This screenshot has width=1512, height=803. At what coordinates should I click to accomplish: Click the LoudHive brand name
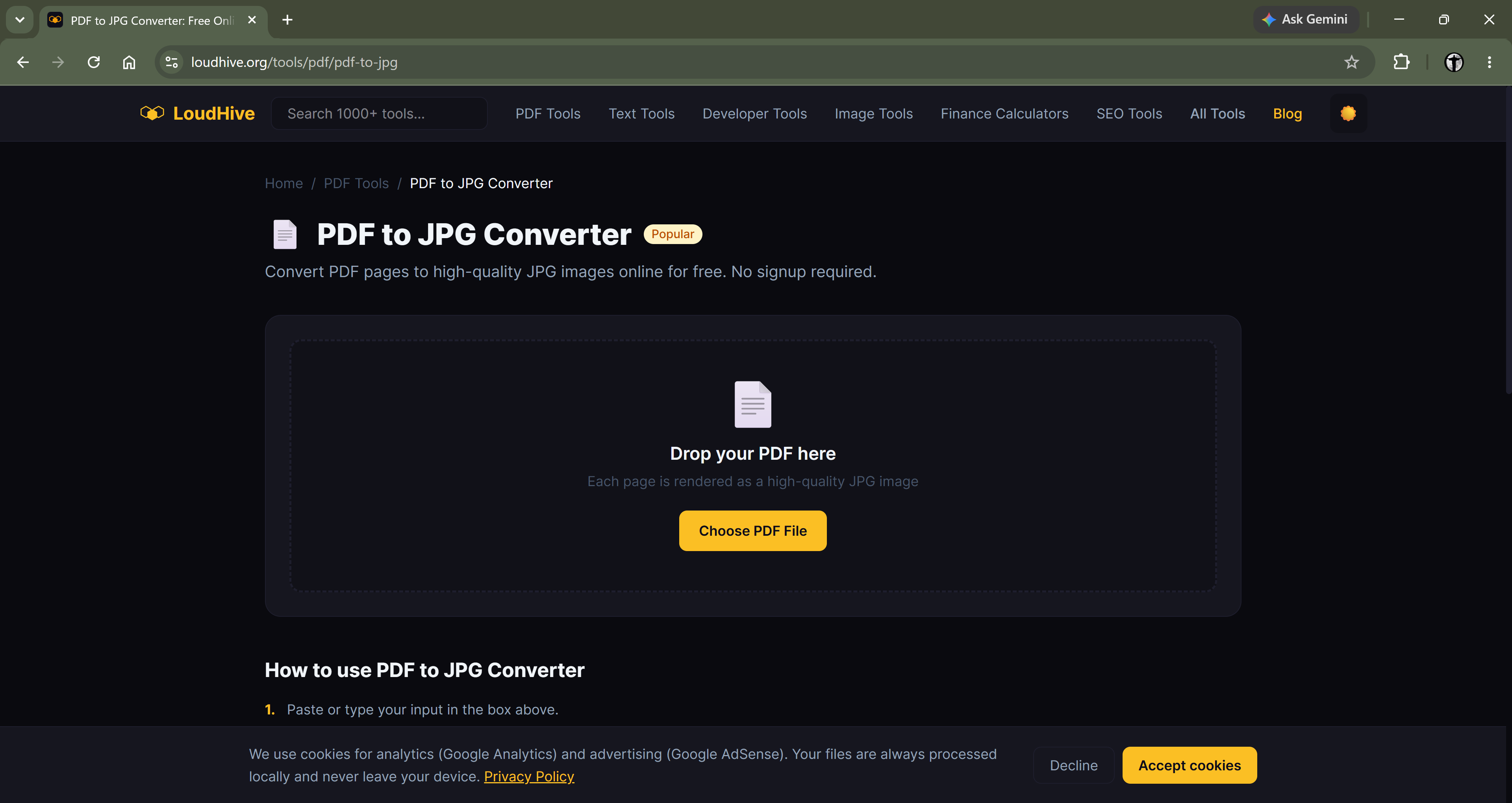click(x=214, y=113)
